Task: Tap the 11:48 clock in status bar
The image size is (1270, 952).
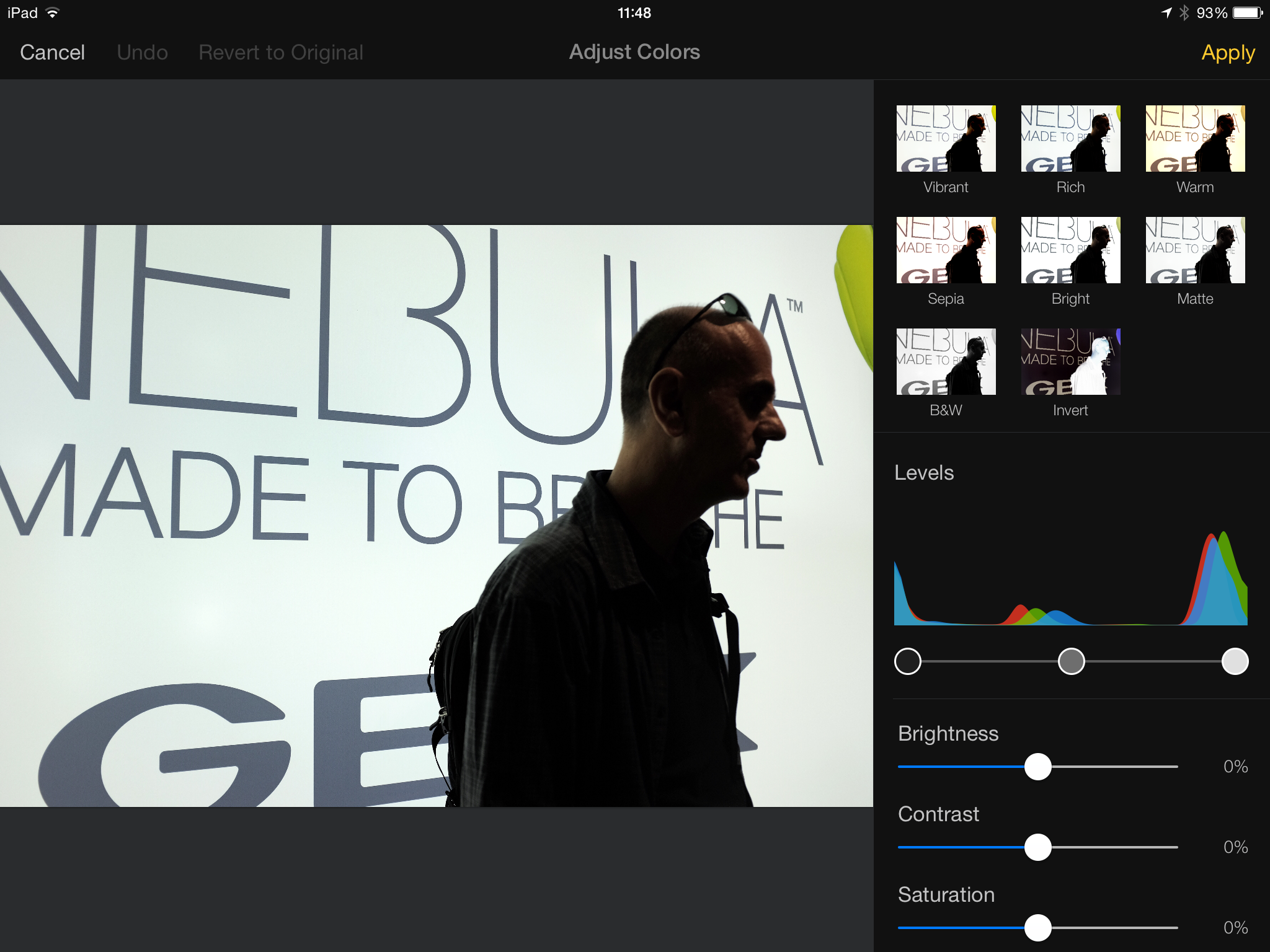Action: (x=634, y=13)
